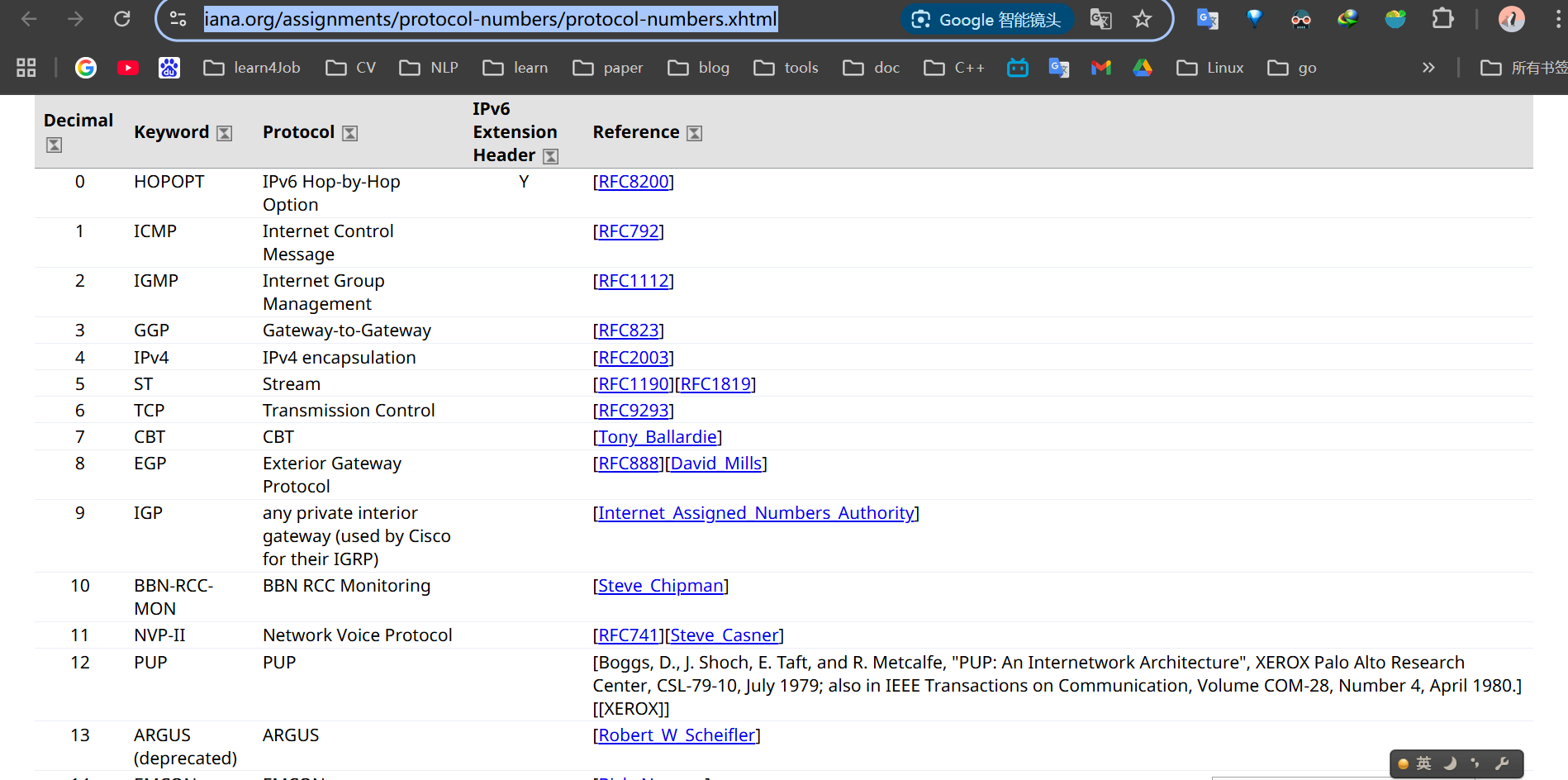Image resolution: width=1568 pixels, height=780 pixels.
Task: Open the RFC1112 reference link
Action: [634, 281]
